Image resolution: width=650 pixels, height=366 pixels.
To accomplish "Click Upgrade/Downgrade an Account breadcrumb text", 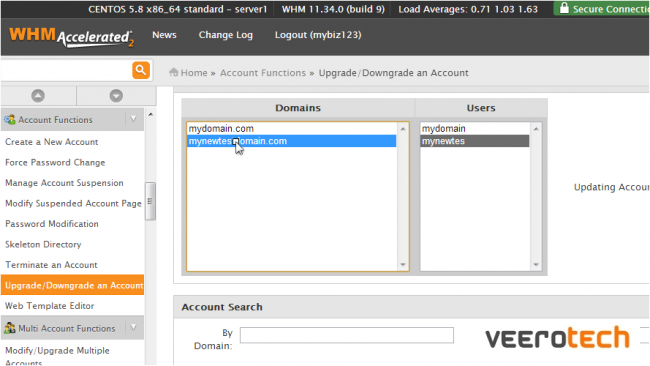I will click(393, 73).
